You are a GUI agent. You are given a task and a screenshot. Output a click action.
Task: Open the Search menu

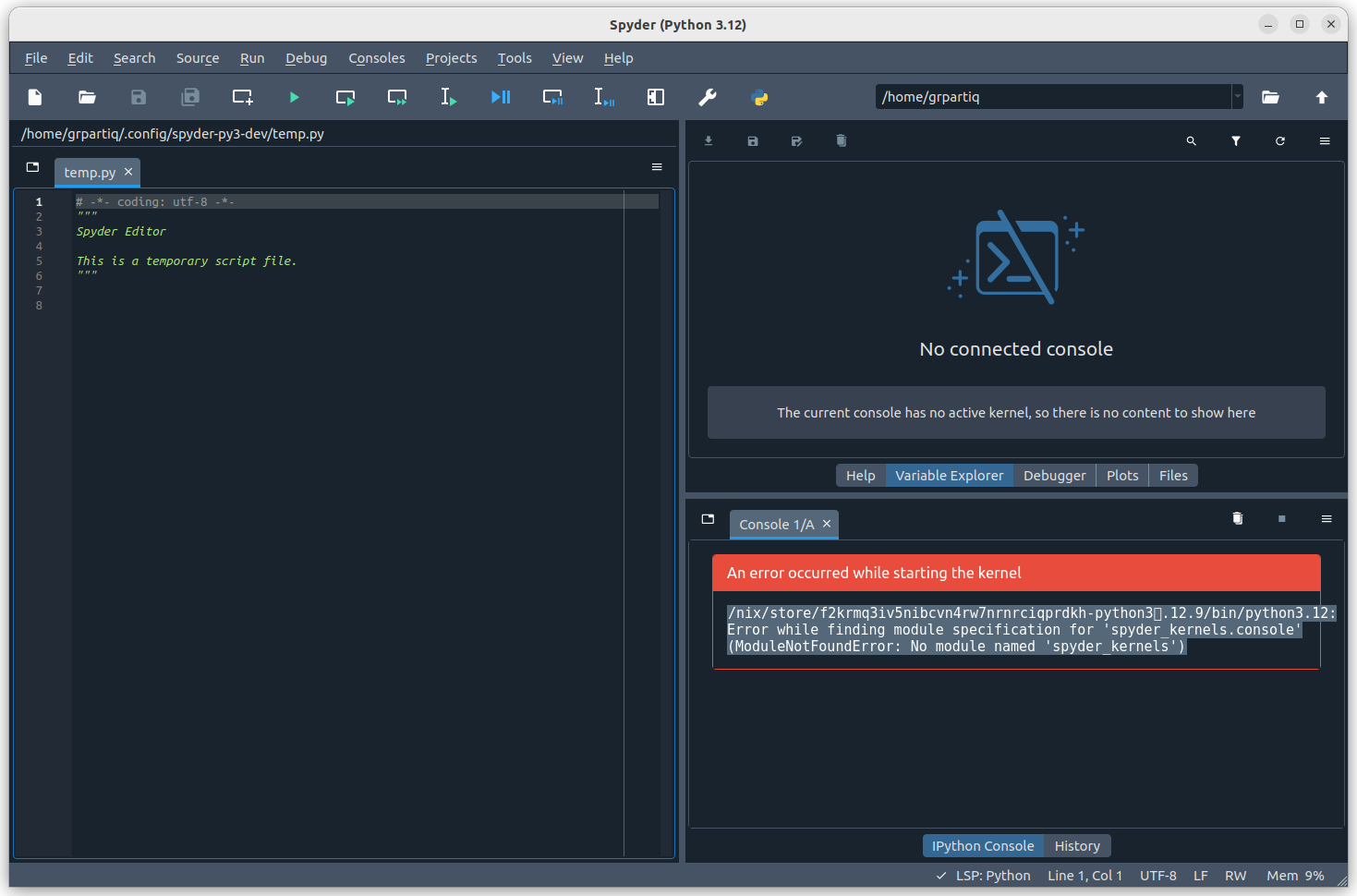[135, 58]
